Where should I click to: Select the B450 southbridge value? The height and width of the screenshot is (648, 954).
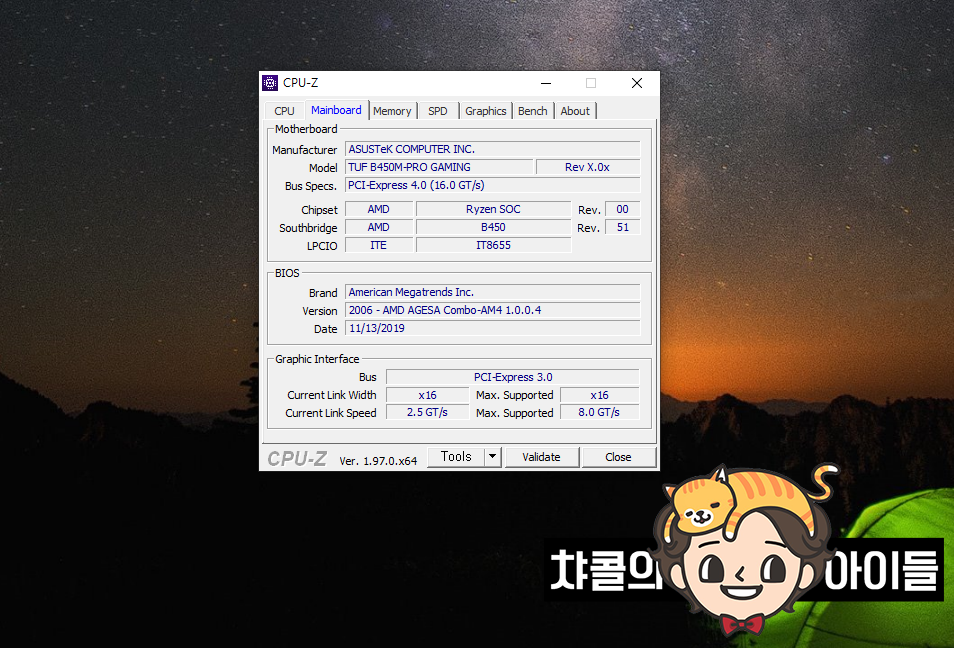click(x=493, y=227)
